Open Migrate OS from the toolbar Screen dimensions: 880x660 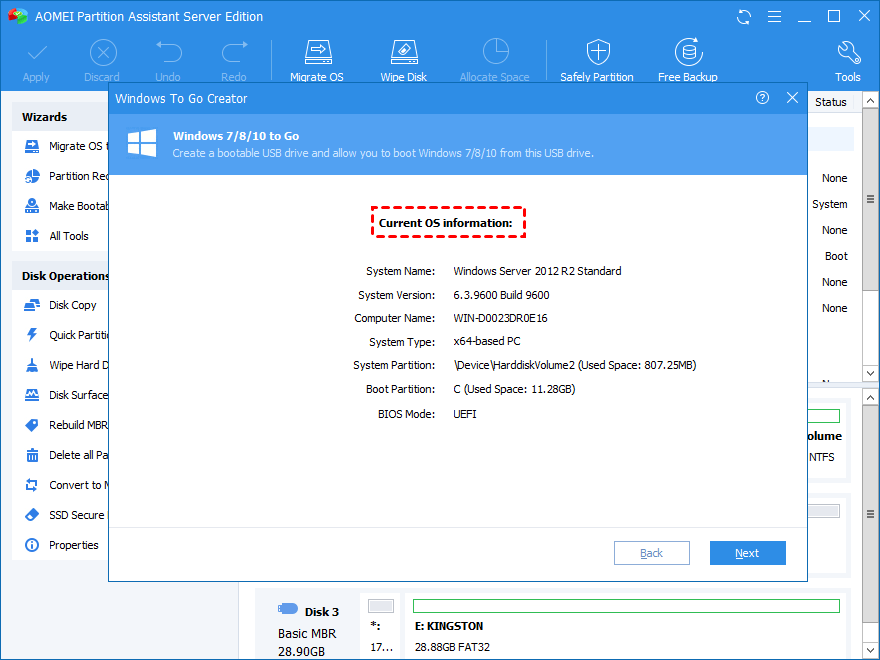point(317,62)
